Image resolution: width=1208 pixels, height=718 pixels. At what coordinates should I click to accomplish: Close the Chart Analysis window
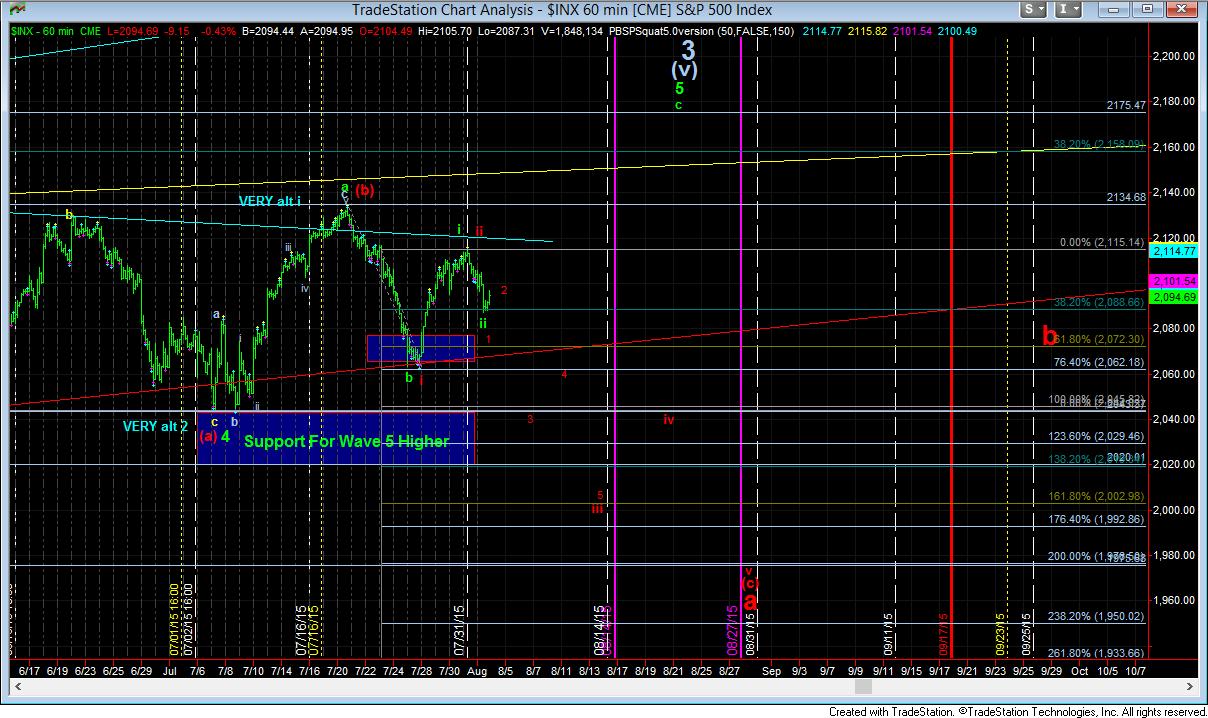tap(1180, 10)
